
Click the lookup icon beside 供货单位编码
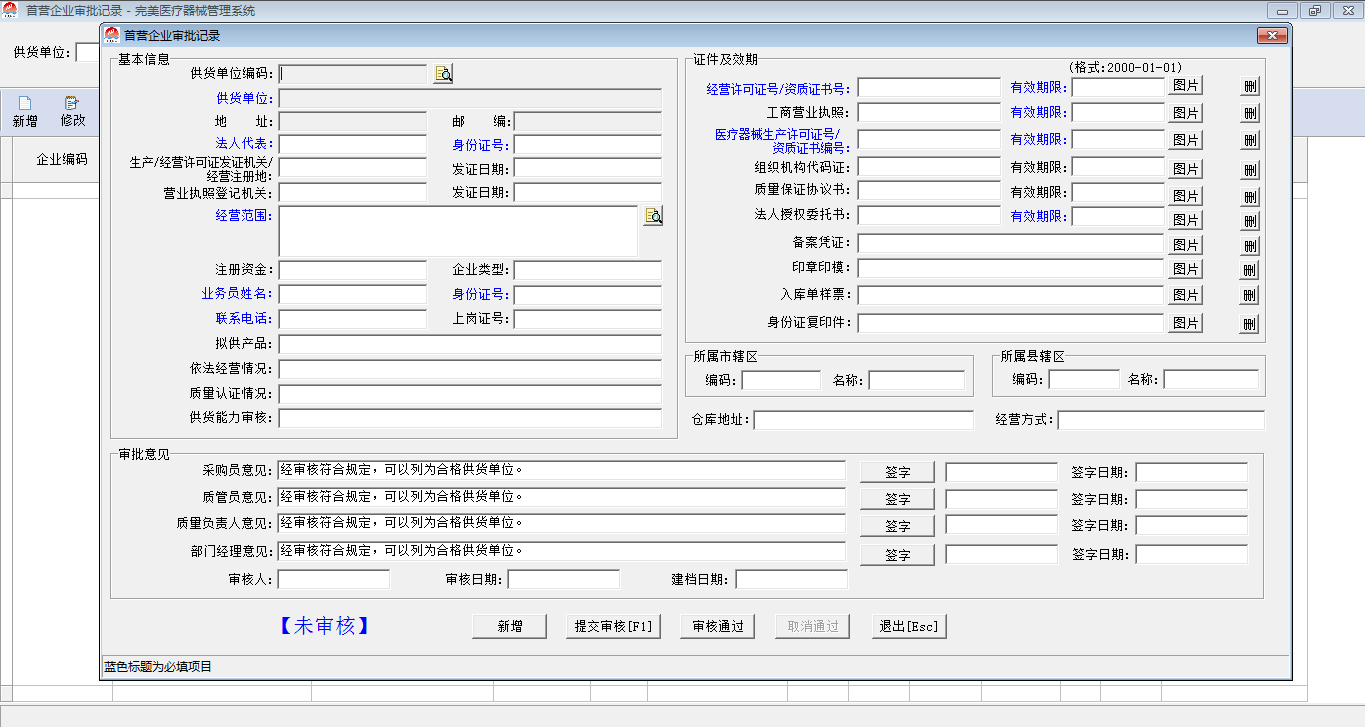click(443, 74)
